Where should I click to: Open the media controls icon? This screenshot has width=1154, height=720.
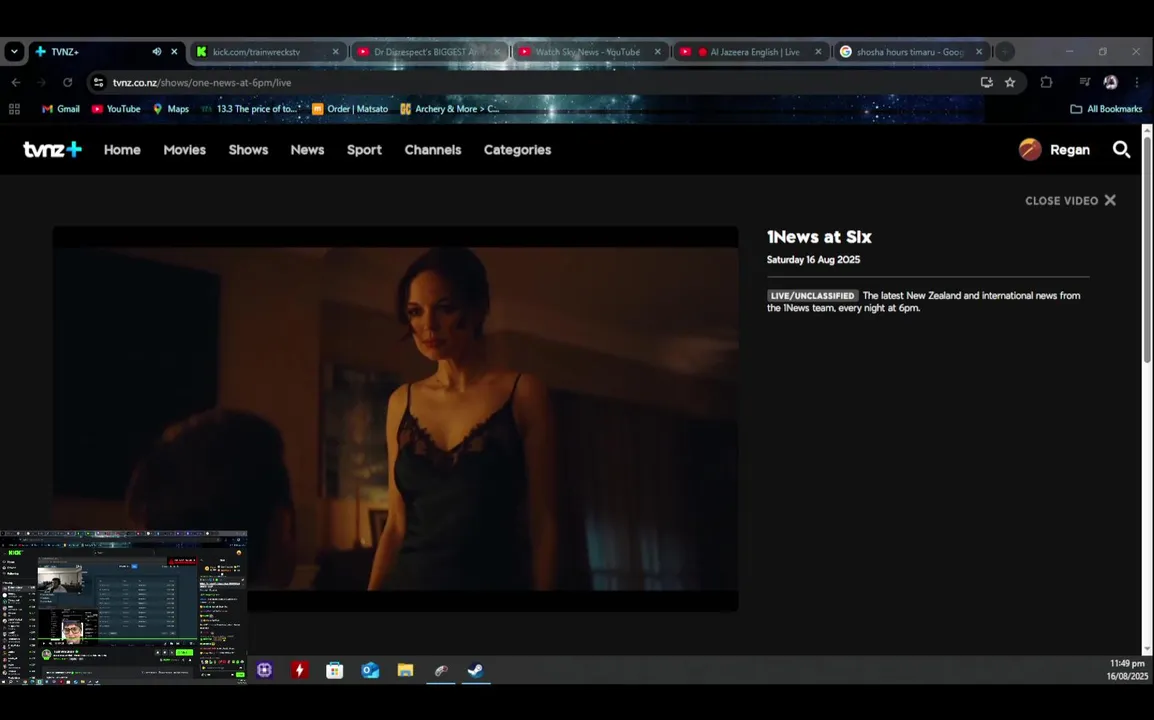pyautogui.click(x=1084, y=82)
